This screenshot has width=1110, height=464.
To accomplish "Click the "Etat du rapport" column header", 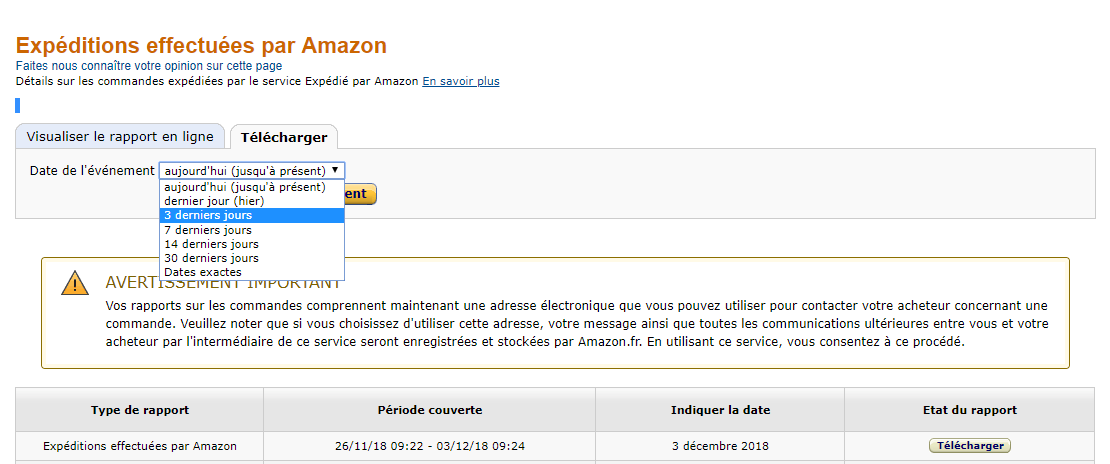I will click(970, 410).
